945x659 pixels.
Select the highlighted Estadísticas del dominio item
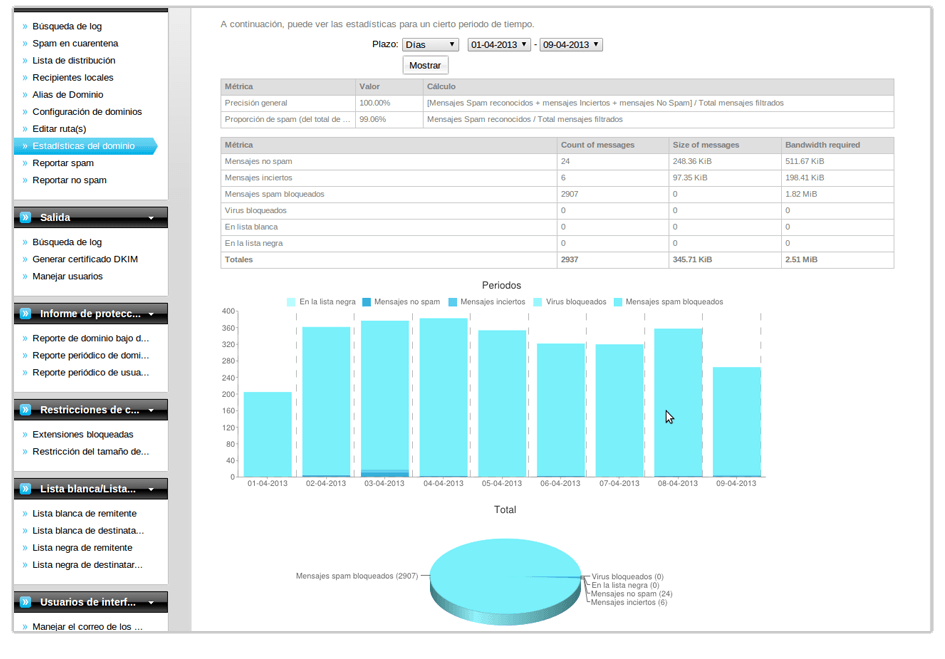[85, 146]
